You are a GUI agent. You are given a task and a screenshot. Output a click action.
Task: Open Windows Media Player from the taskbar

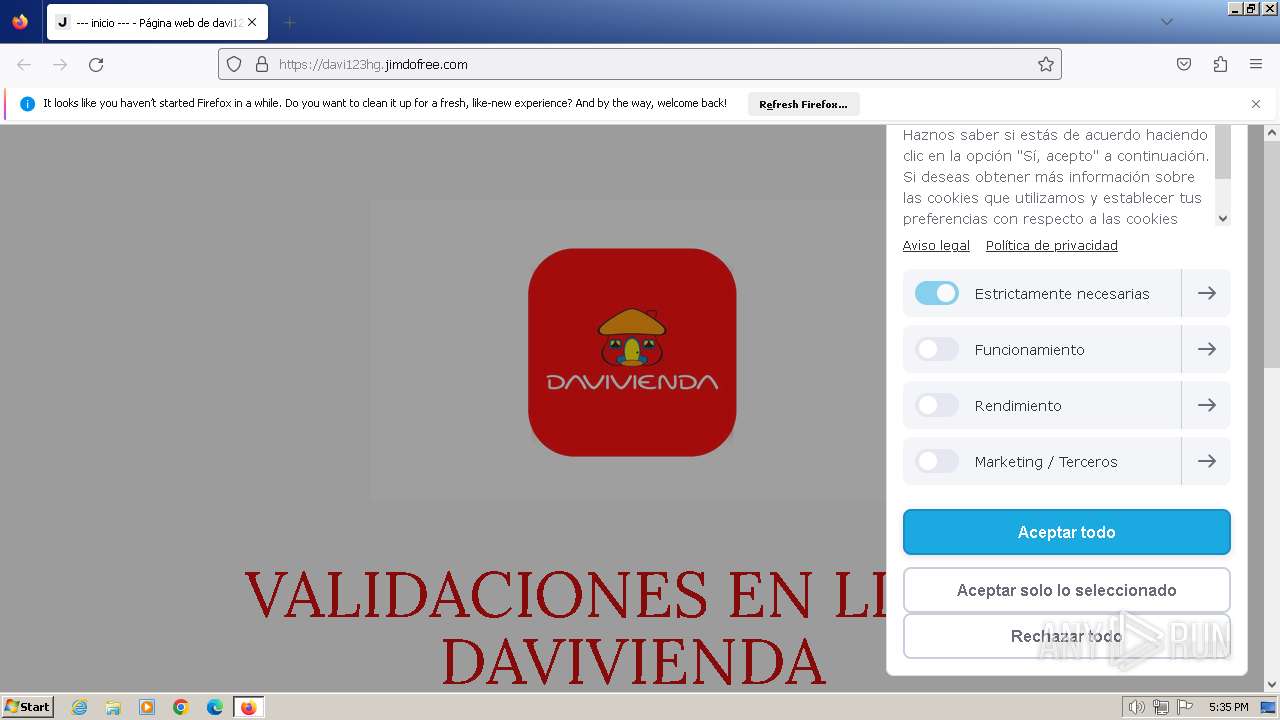point(147,707)
